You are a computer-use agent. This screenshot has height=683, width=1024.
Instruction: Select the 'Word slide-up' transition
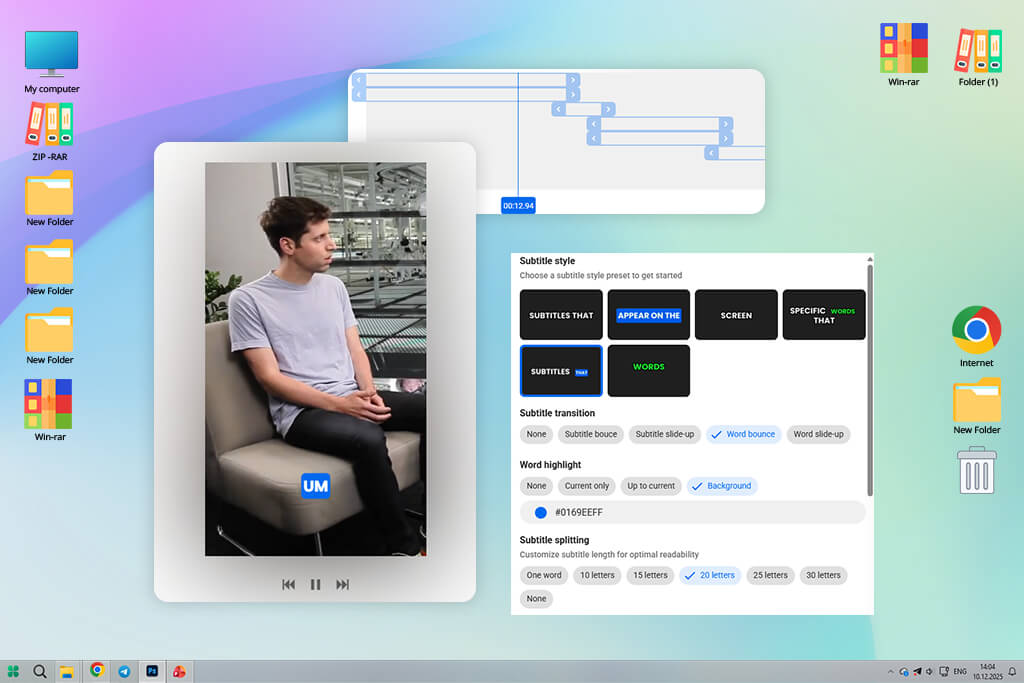pos(818,434)
